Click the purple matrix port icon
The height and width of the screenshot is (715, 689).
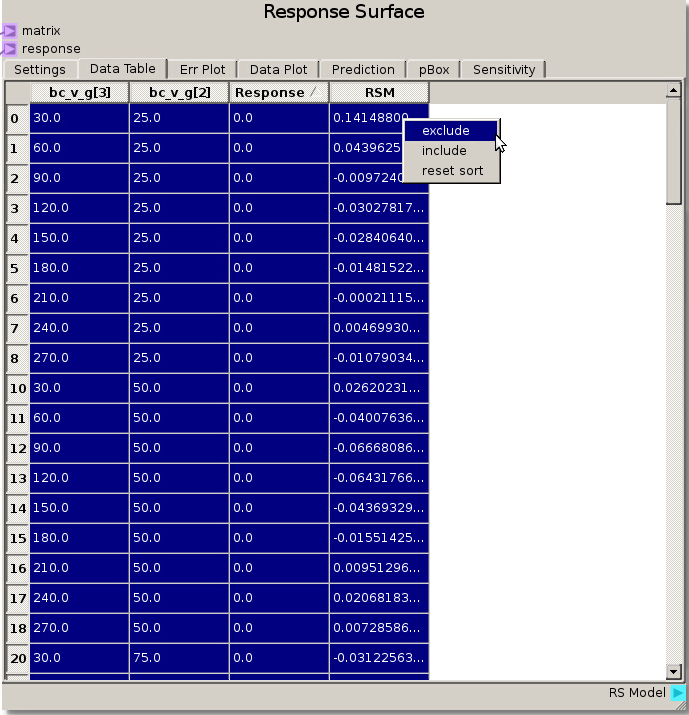(9, 31)
